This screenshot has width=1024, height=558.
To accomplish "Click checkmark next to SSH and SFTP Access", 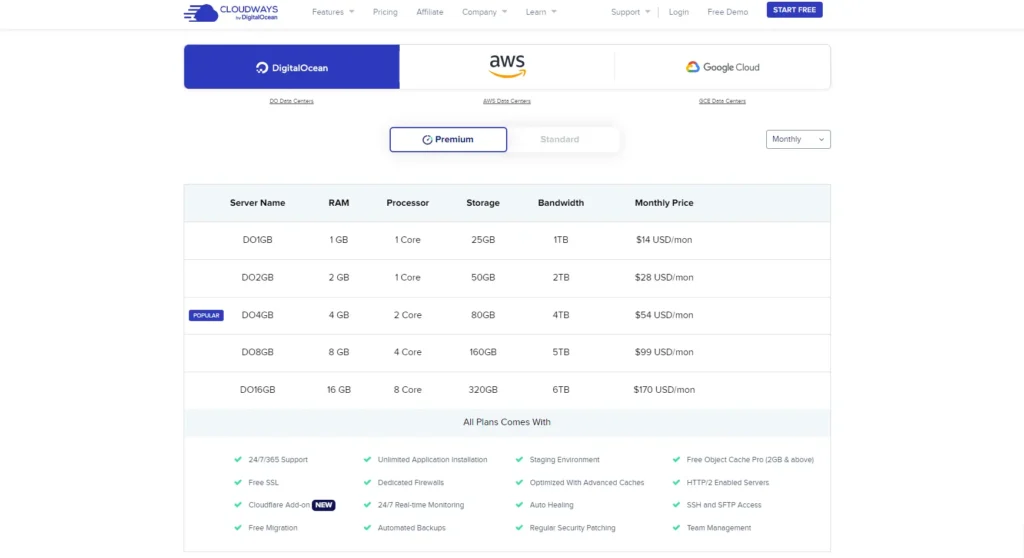I will point(676,504).
